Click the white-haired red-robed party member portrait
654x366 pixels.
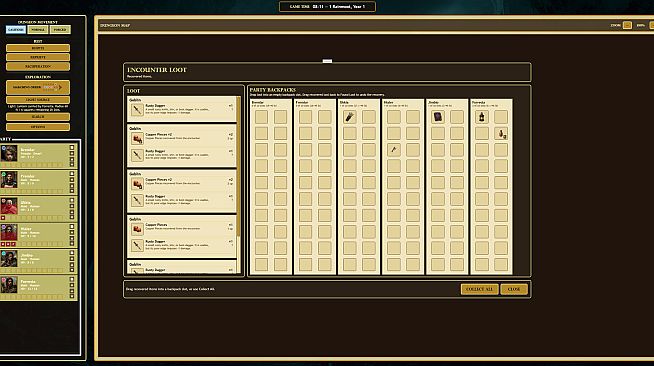coord(9,206)
